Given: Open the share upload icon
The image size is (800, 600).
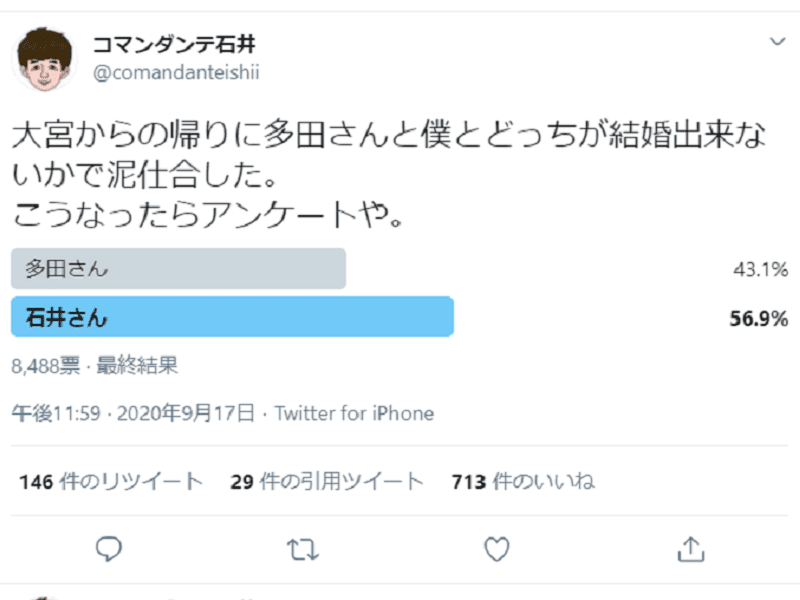Looking at the screenshot, I should [x=691, y=549].
